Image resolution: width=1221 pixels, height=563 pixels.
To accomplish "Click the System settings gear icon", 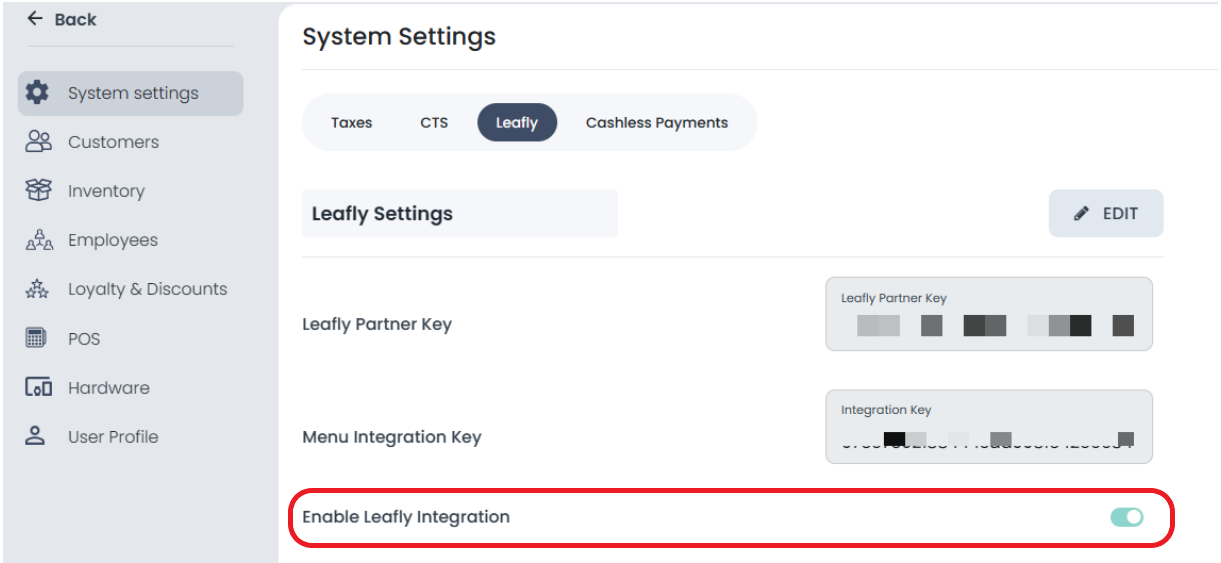I will 37,93.
